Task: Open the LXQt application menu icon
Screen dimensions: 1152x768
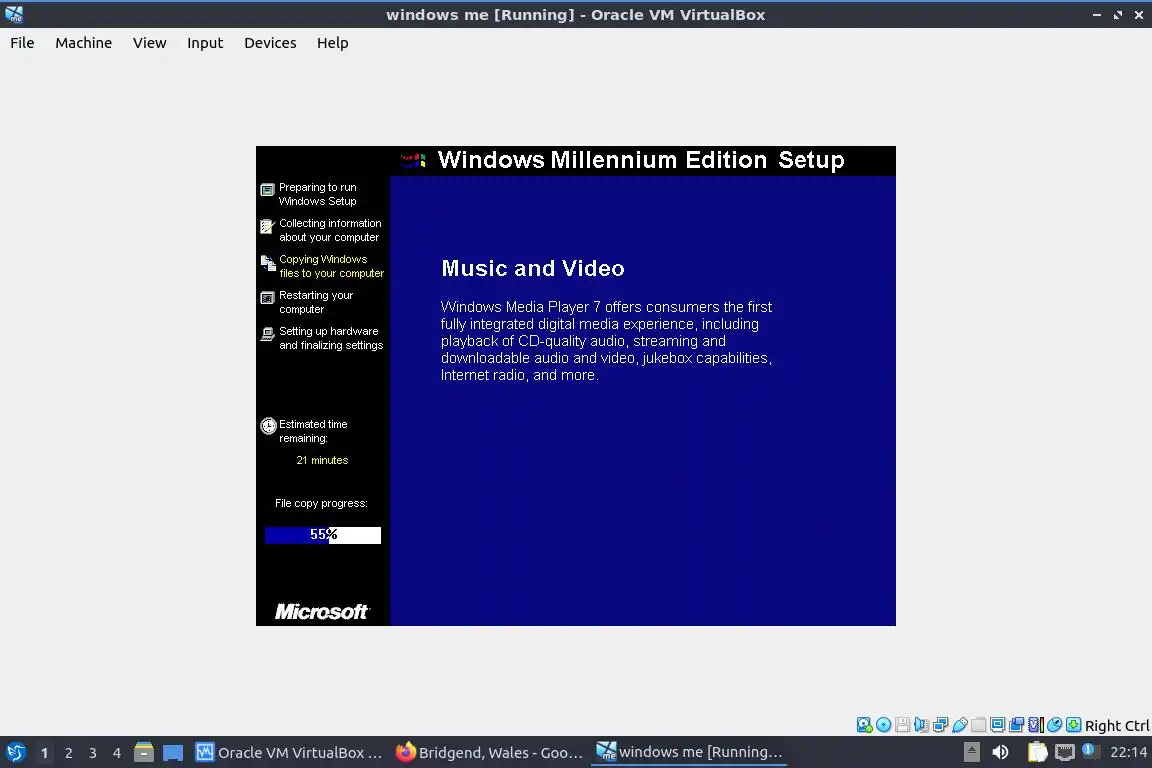Action: (x=15, y=753)
